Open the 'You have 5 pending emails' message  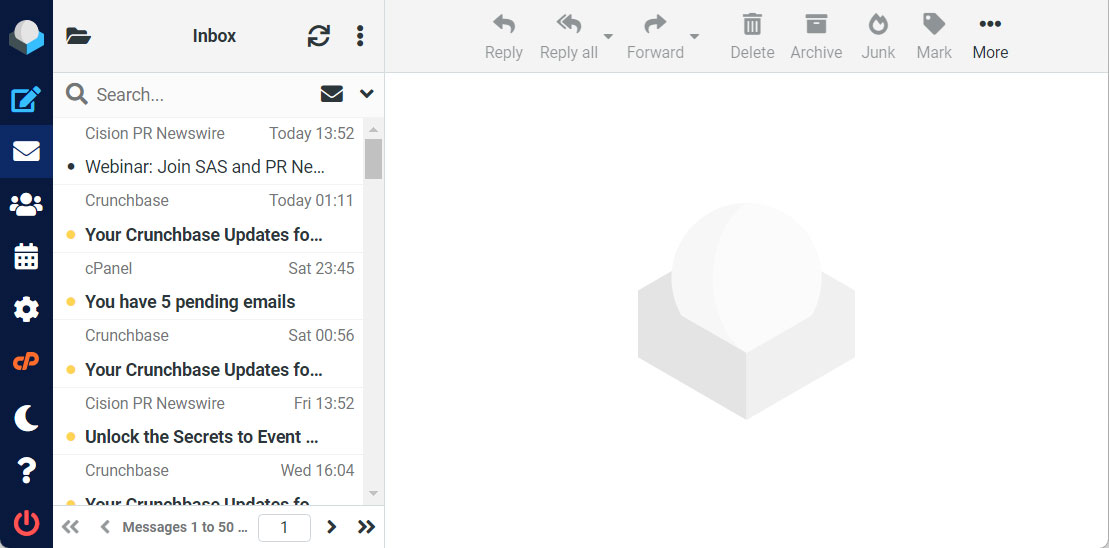(190, 301)
